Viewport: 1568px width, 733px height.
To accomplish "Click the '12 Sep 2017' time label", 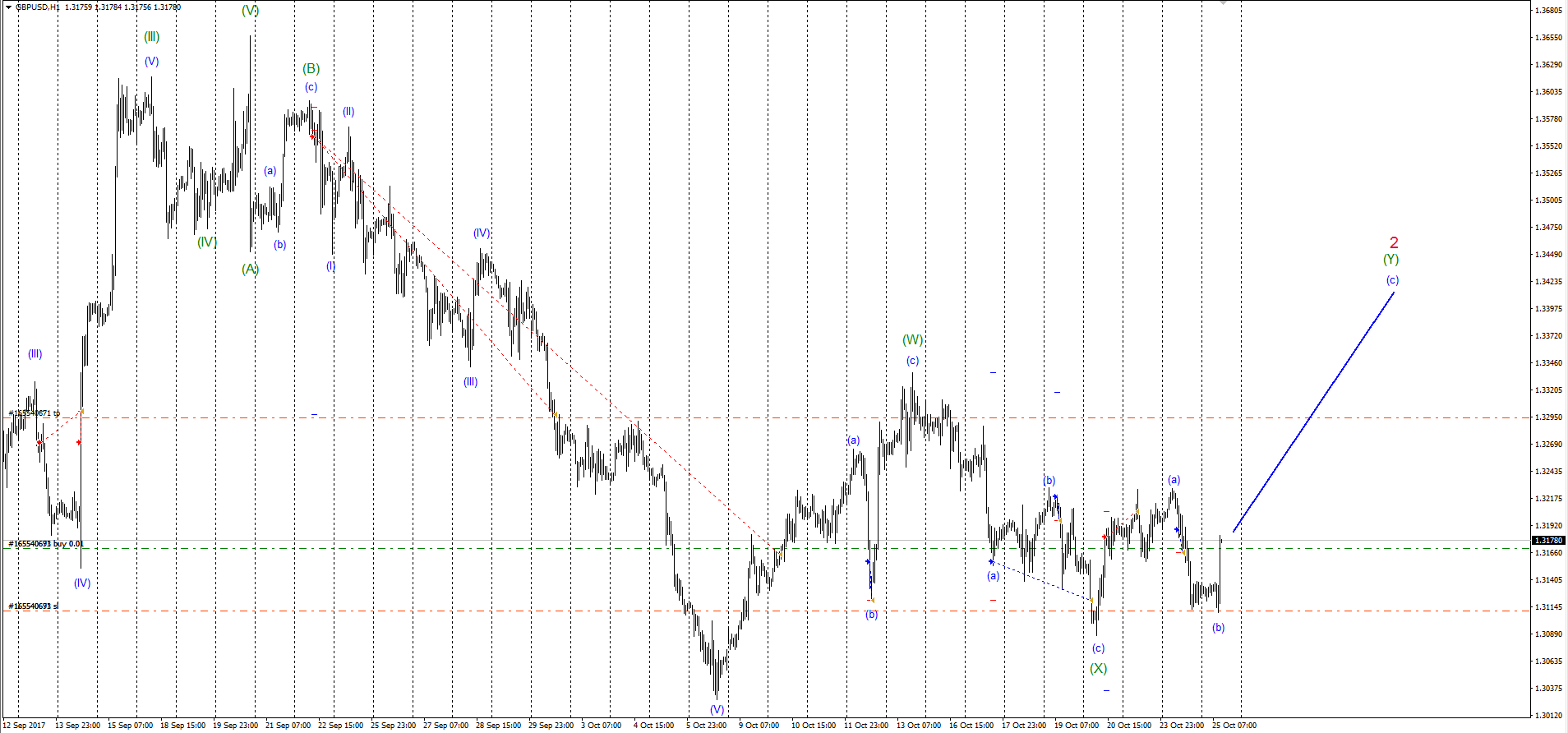I will coord(24,726).
